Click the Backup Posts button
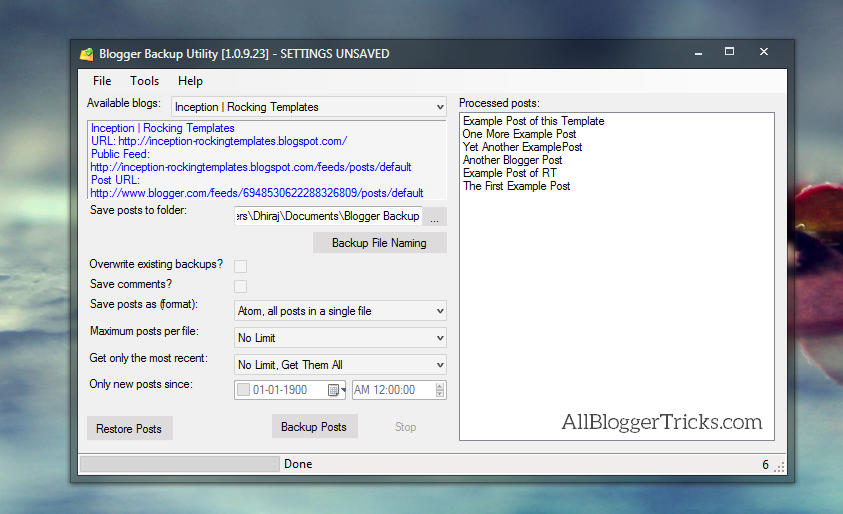Screen dimensions: 843x514 [315, 426]
